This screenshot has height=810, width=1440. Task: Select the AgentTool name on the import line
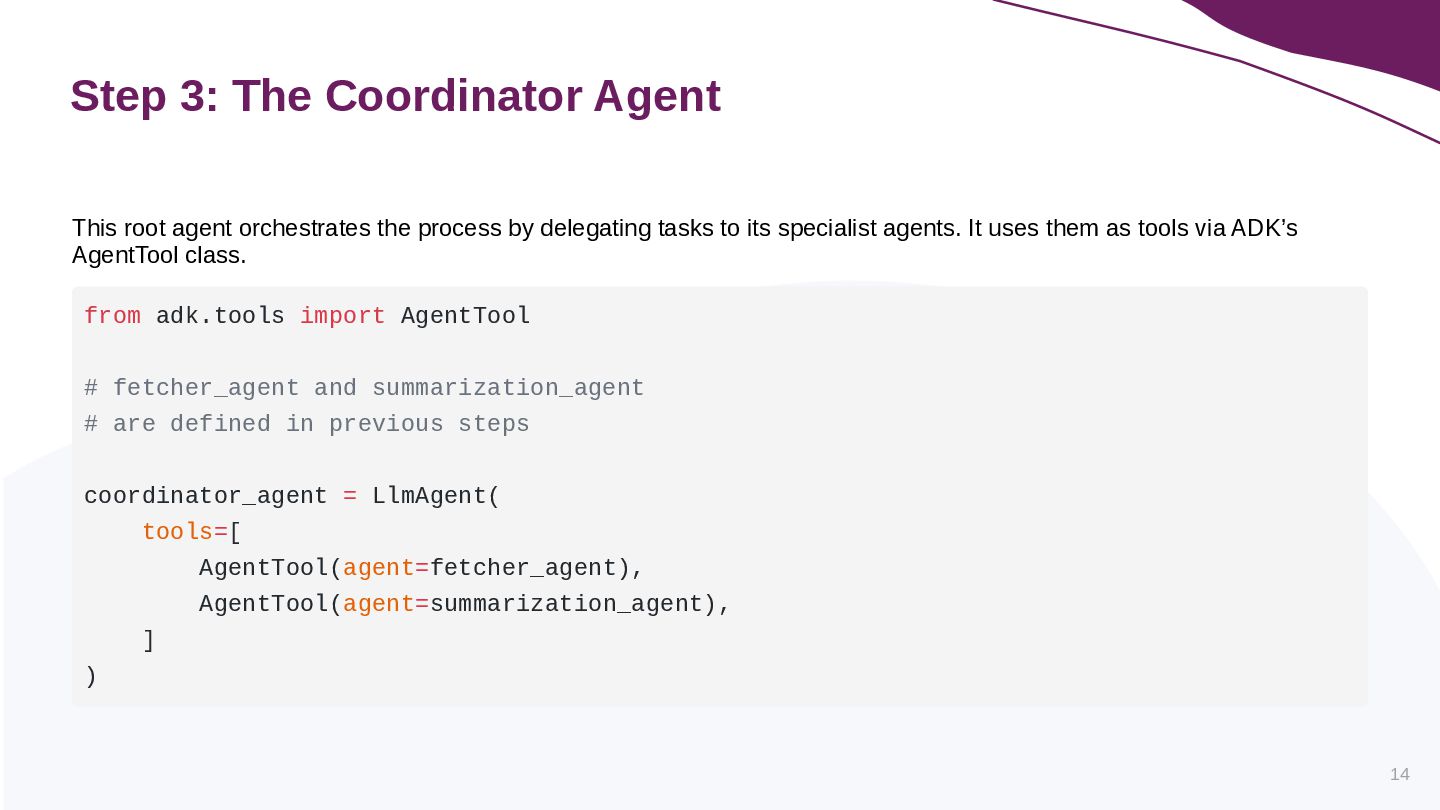(466, 316)
